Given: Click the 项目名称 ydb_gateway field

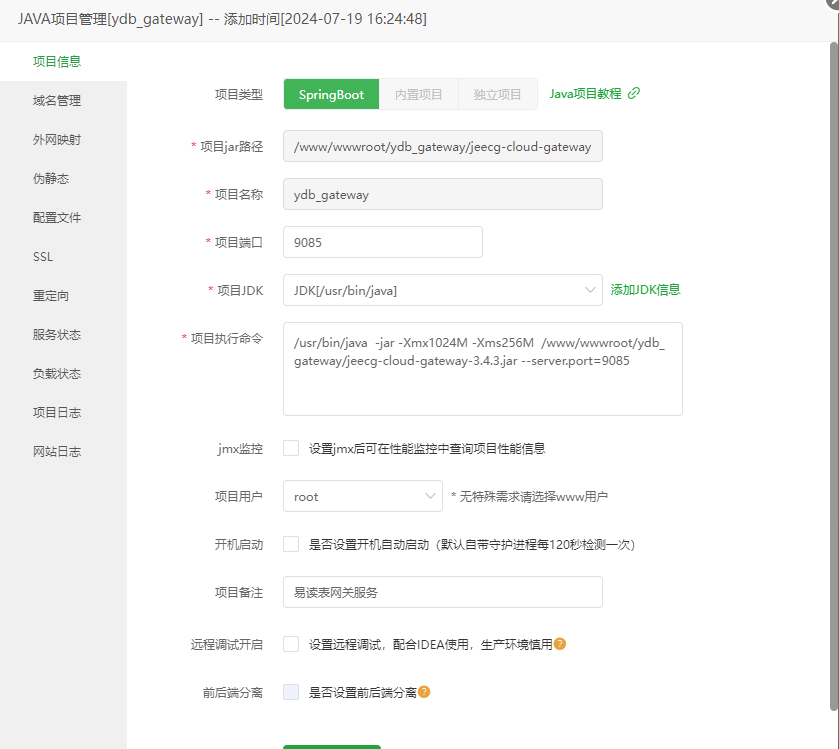Looking at the screenshot, I should pos(443,194).
